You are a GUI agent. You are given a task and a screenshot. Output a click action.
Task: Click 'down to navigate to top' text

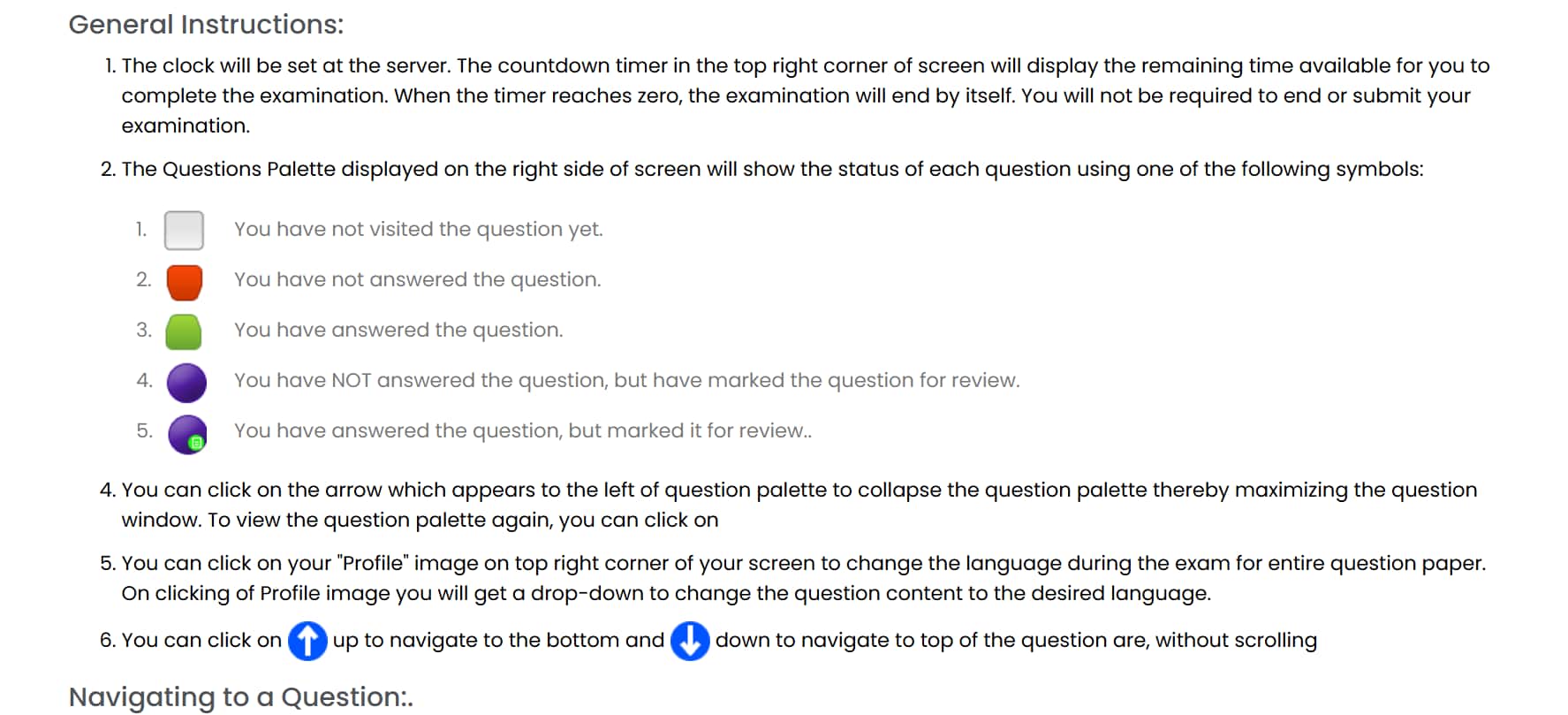pyautogui.click(x=1016, y=641)
